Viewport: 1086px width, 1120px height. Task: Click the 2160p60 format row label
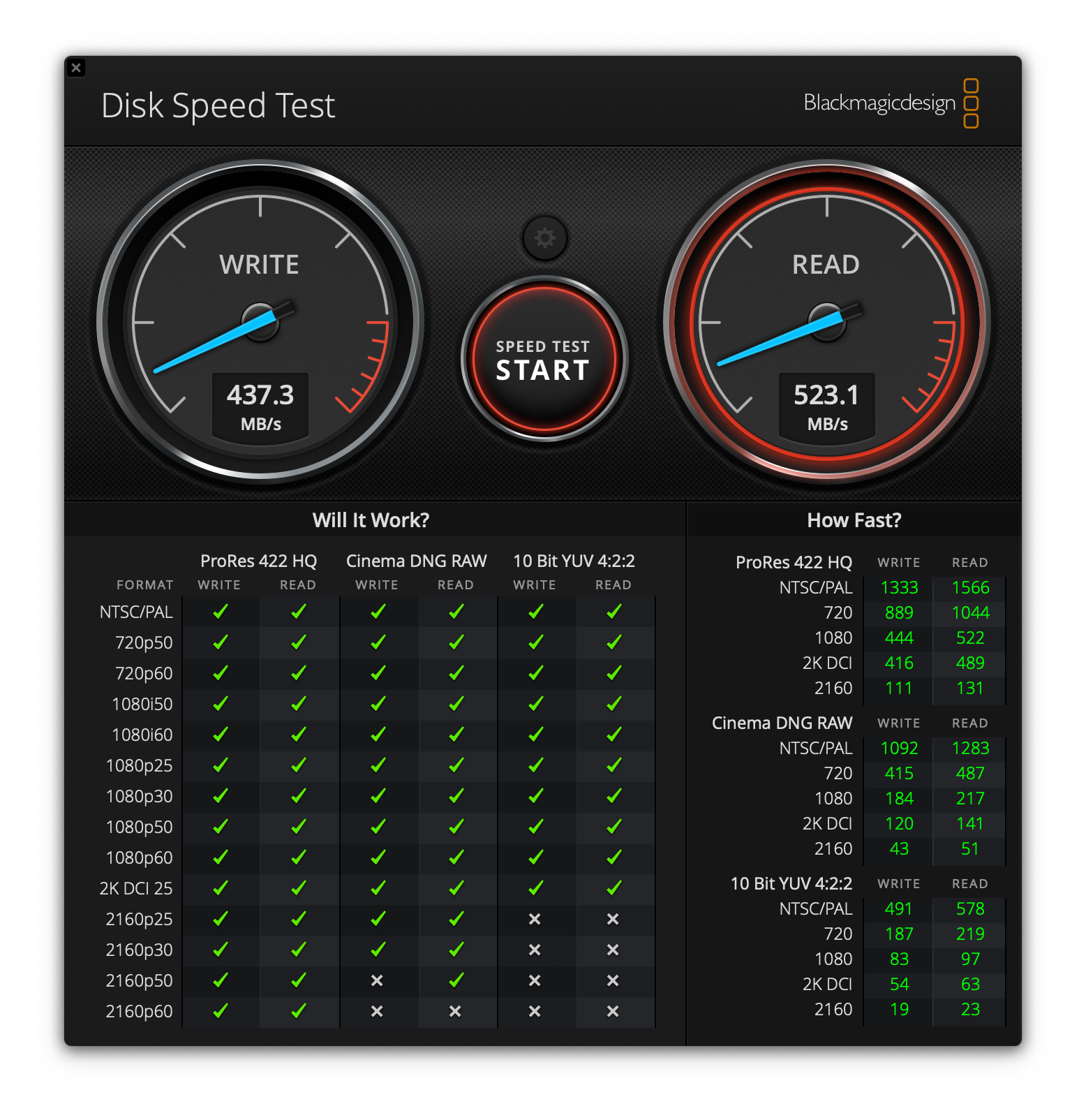(140, 1012)
